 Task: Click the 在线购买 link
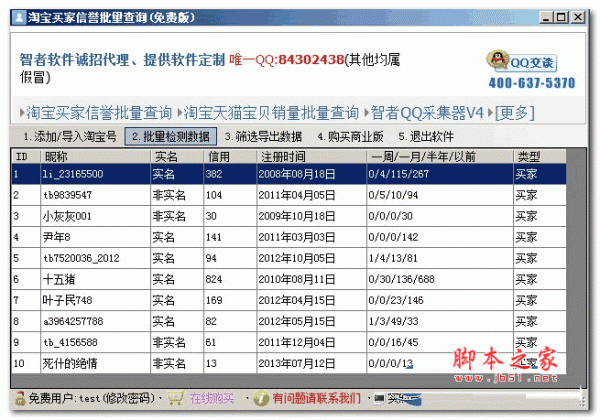(x=212, y=399)
